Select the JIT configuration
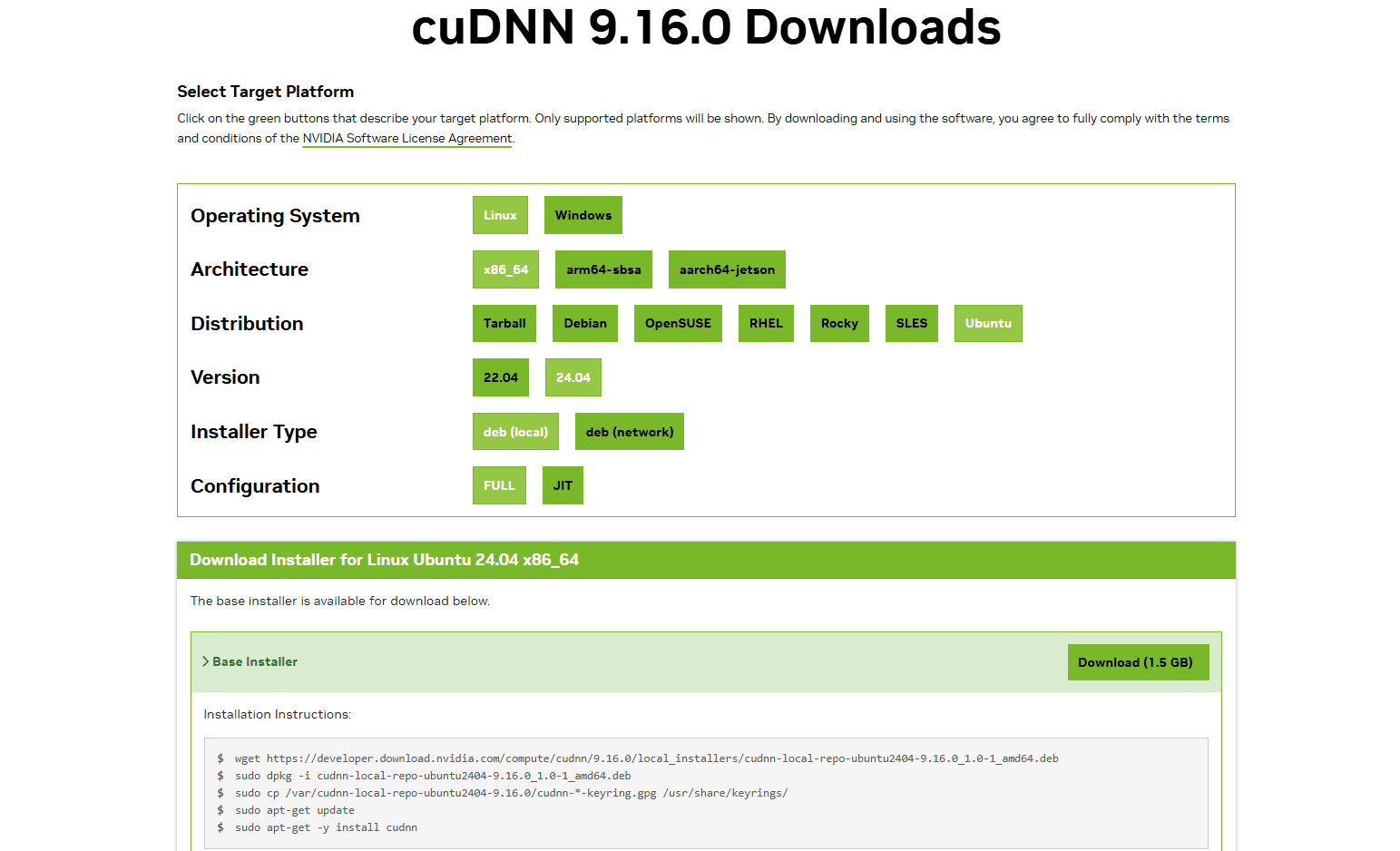Image resolution: width=1400 pixels, height=851 pixels. pyautogui.click(x=563, y=485)
